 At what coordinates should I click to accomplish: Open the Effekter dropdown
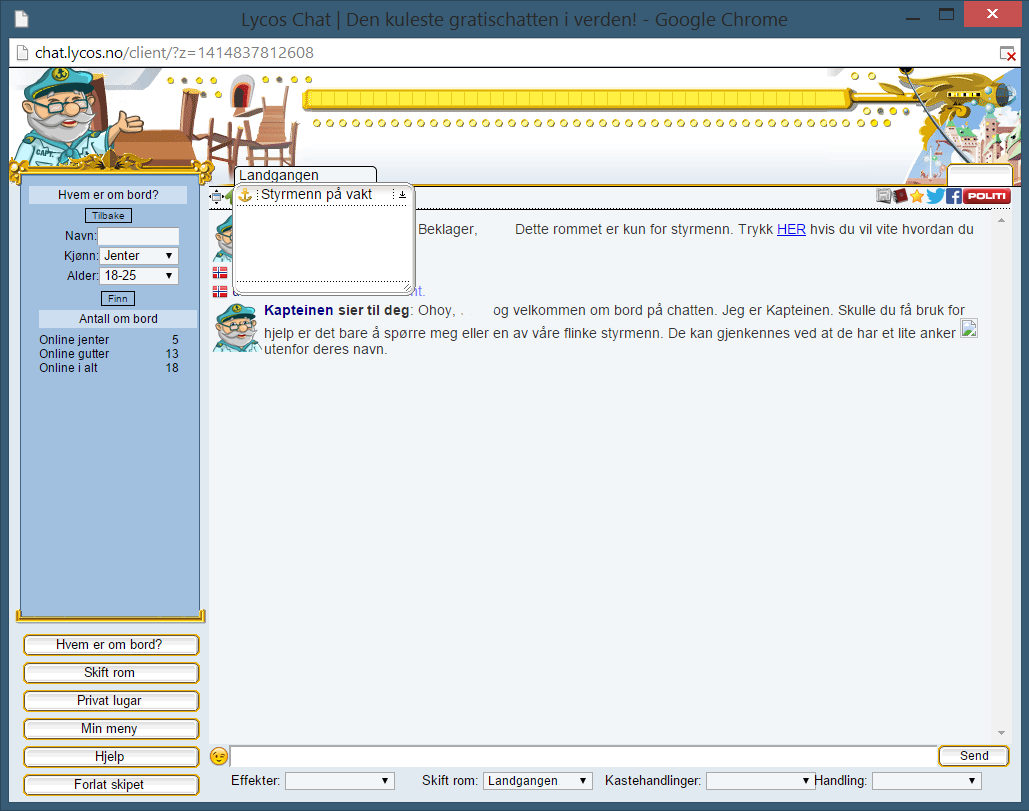340,781
